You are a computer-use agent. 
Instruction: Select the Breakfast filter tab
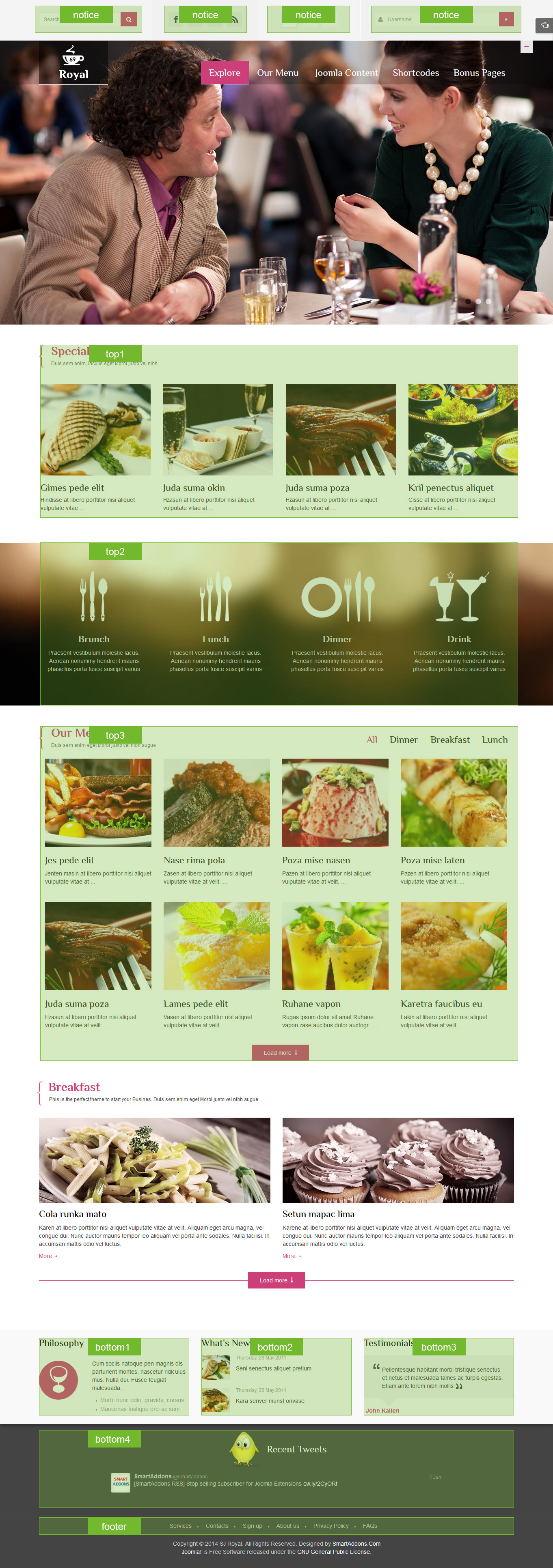coord(450,740)
